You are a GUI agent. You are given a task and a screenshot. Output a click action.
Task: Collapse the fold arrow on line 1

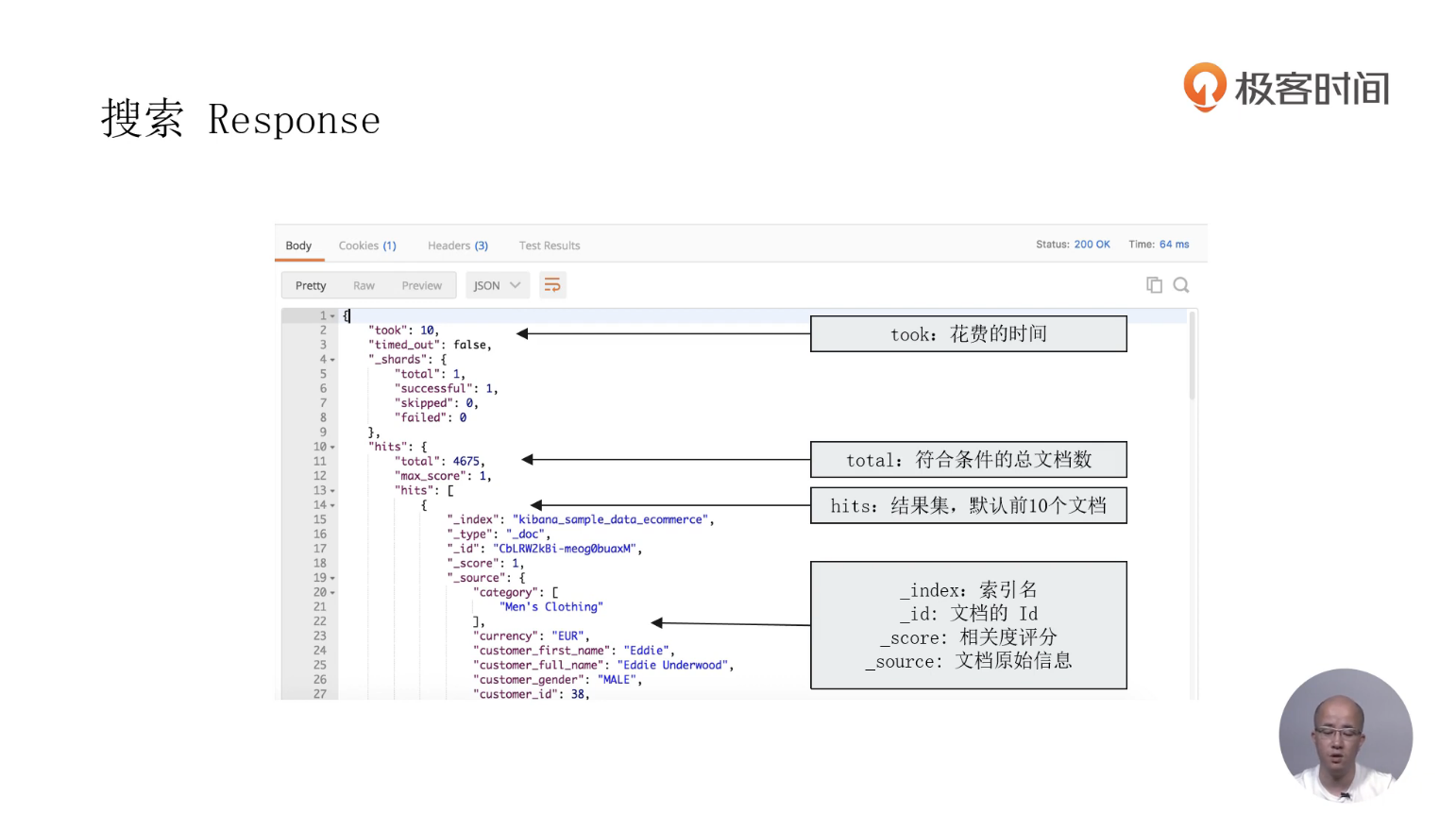click(x=332, y=316)
